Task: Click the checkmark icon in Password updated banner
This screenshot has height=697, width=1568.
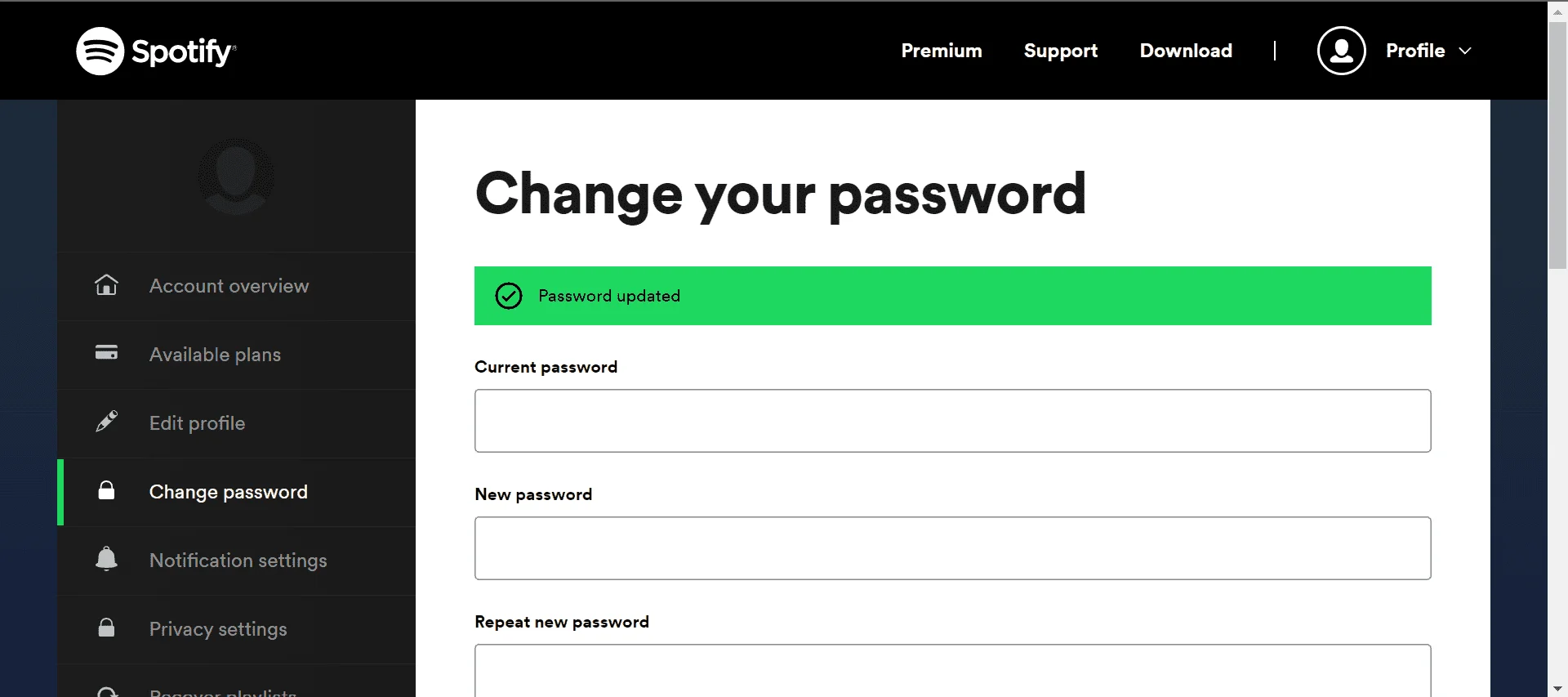Action: pyautogui.click(x=509, y=296)
